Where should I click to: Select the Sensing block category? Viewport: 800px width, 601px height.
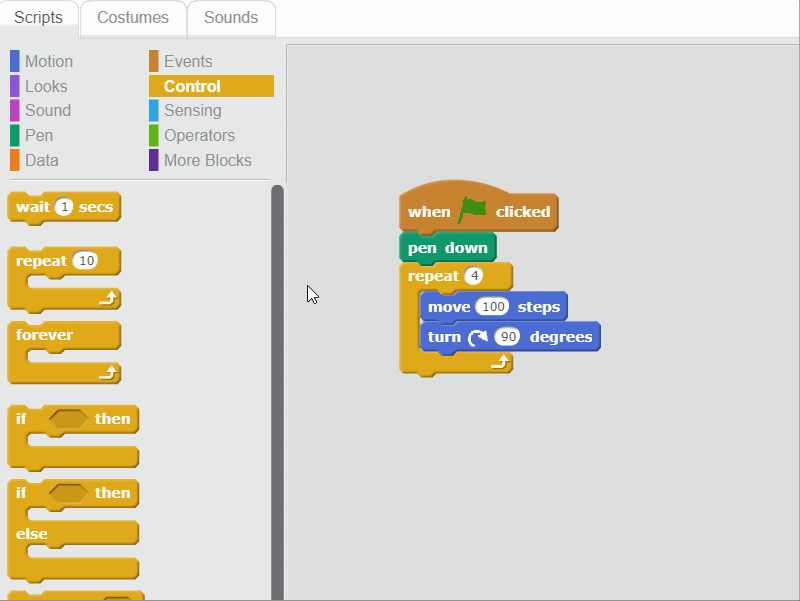point(192,110)
